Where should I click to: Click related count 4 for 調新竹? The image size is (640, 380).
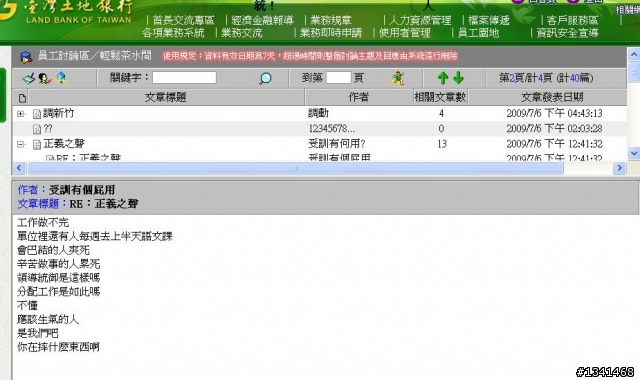[x=441, y=113]
